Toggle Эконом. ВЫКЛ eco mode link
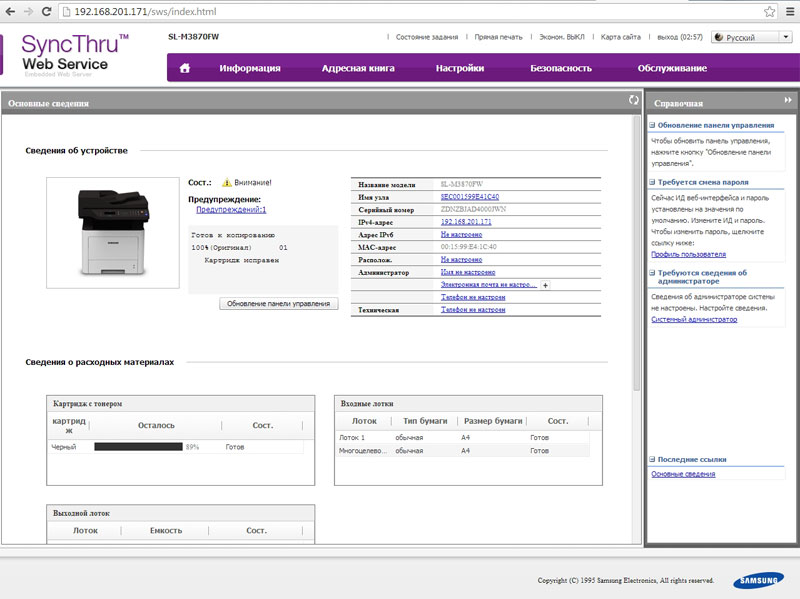 [562, 37]
